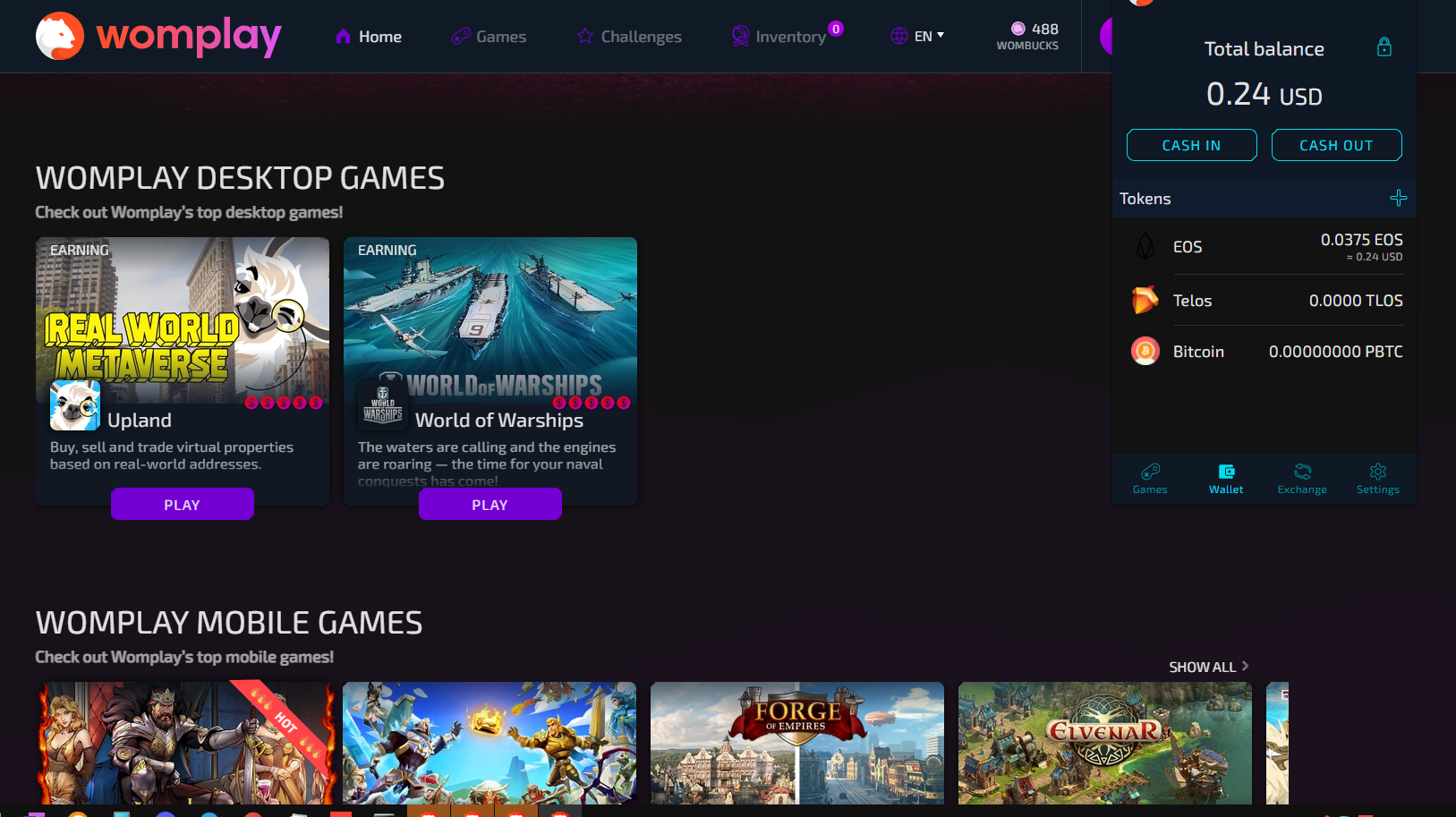
Task: Click the Challenges star icon
Action: pos(585,36)
